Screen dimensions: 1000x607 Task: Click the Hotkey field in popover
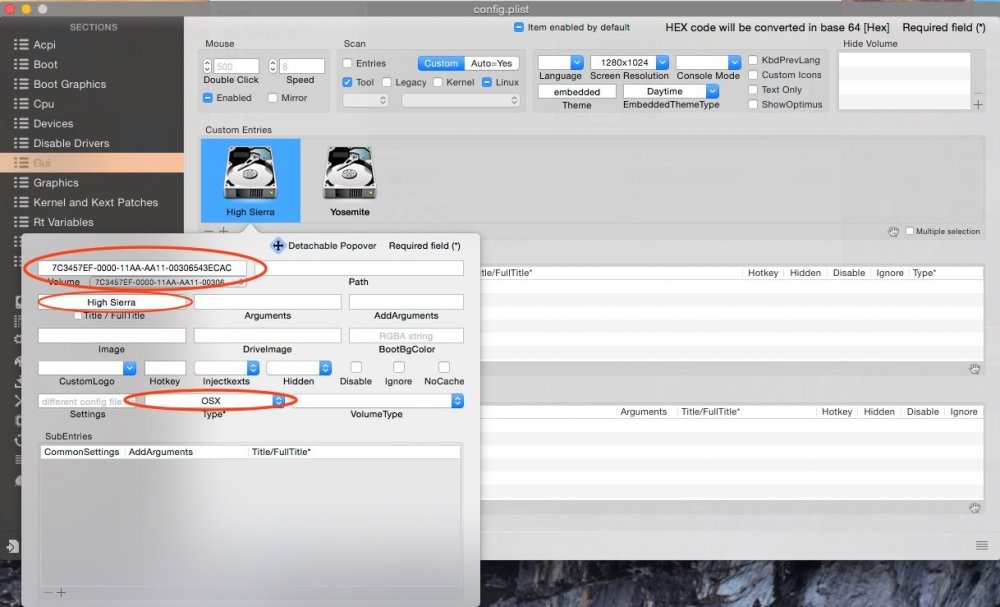[x=165, y=368]
